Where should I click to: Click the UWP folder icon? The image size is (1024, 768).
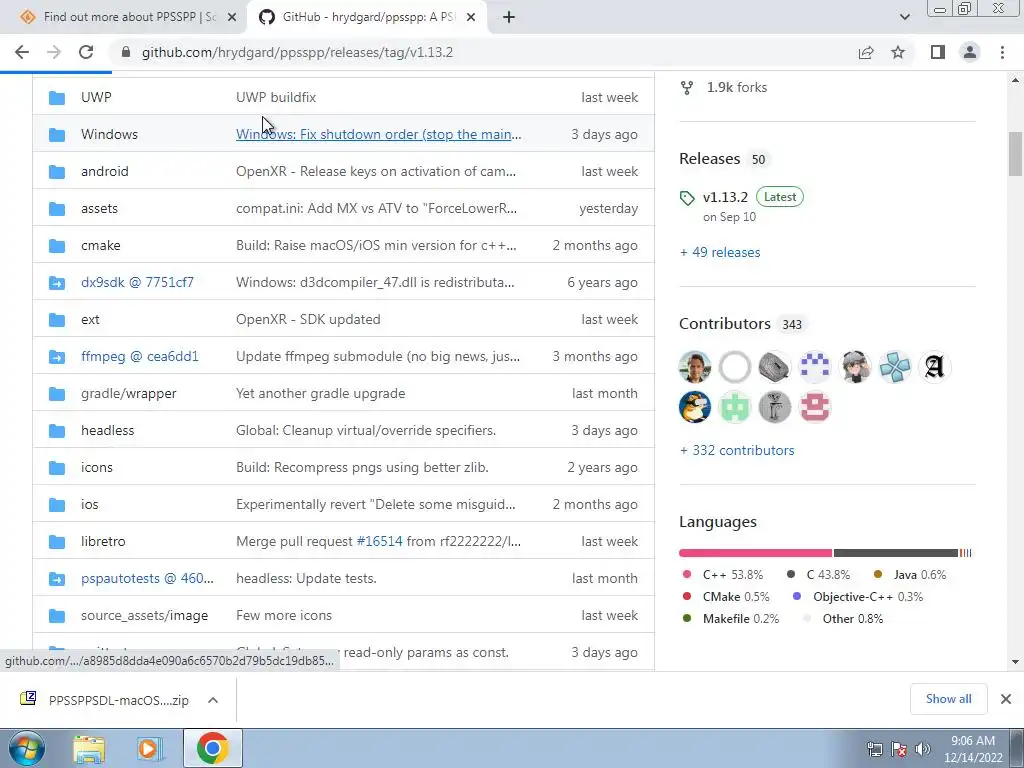(x=57, y=98)
